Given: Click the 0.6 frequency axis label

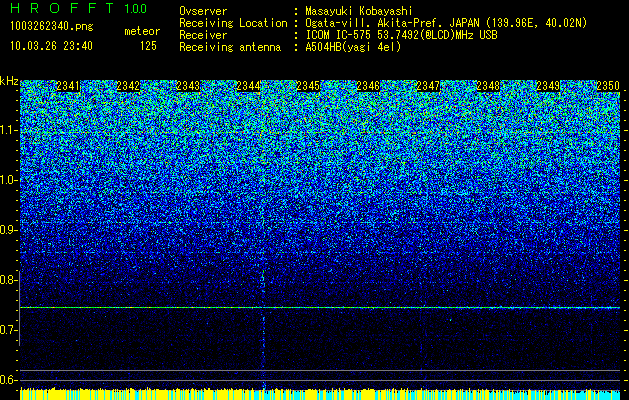Looking at the screenshot, I should pyautogui.click(x=7, y=380).
